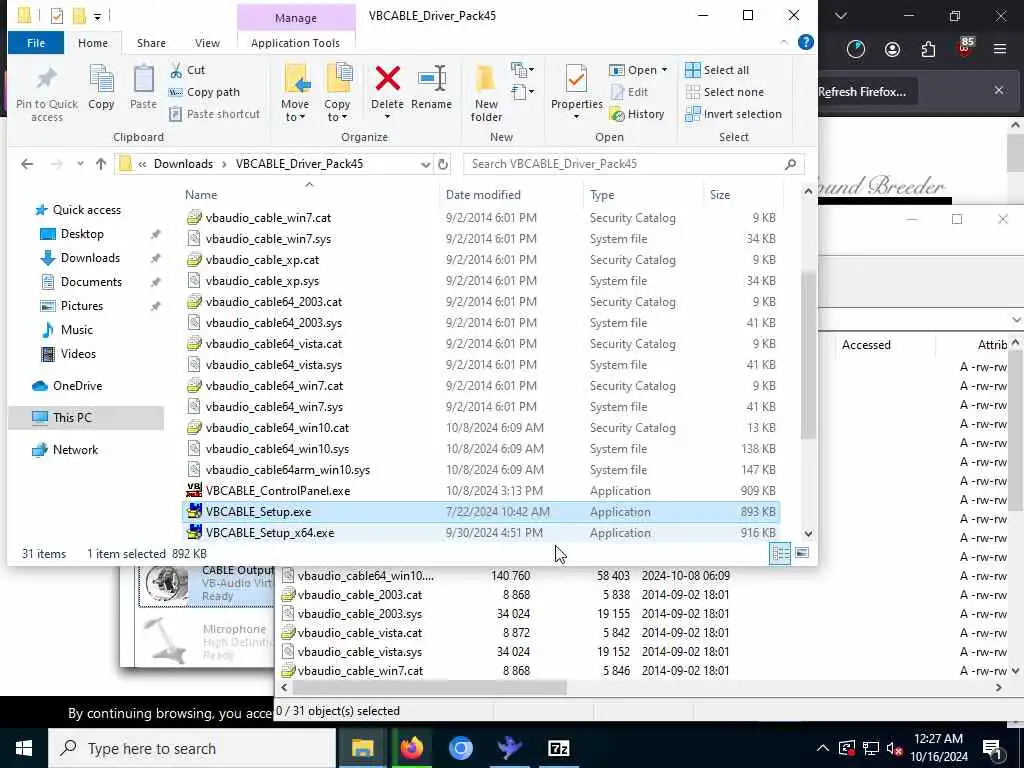Open Firefox extensions puzzle icon
Screen dimensions: 1024x768
928,49
